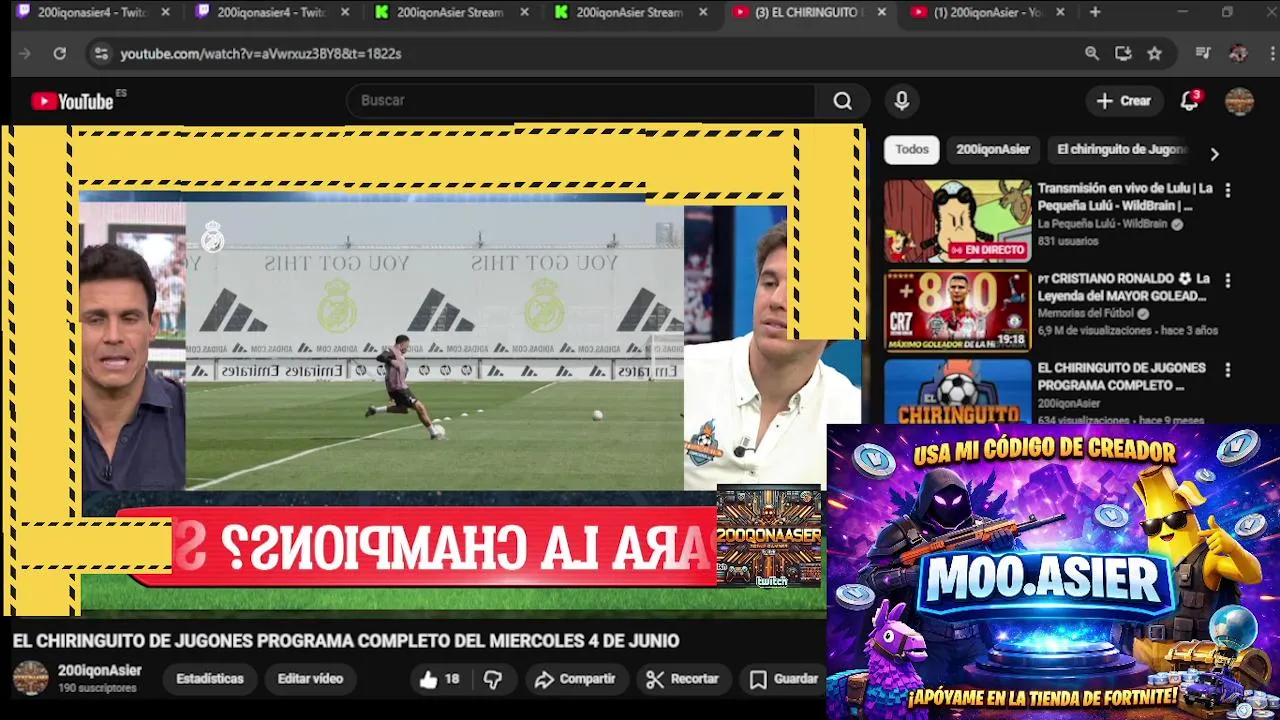Image resolution: width=1280 pixels, height=720 pixels.
Task: Open Estadísticas for this video
Action: click(x=209, y=679)
